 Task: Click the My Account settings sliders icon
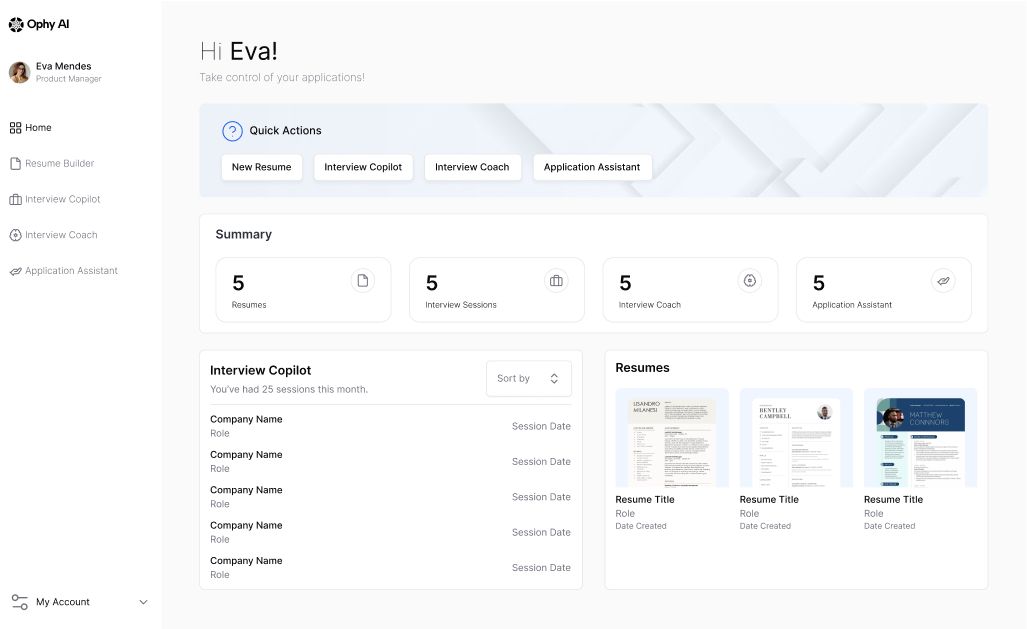[19, 602]
